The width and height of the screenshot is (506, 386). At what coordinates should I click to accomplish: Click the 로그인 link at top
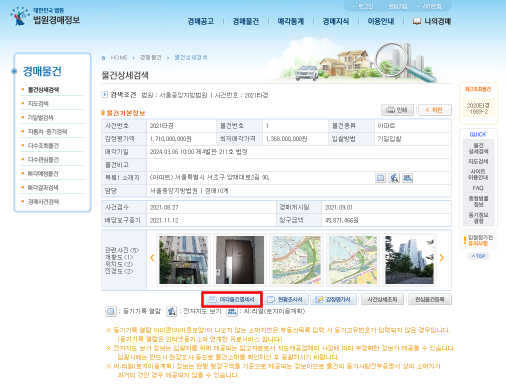click(365, 7)
